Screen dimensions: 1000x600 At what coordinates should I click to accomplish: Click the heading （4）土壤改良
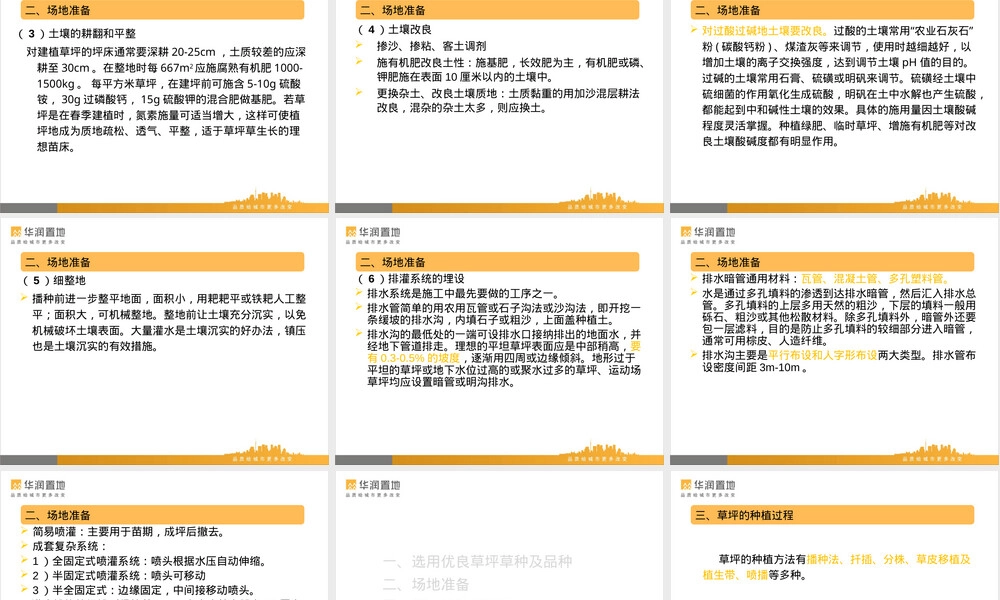(395, 29)
